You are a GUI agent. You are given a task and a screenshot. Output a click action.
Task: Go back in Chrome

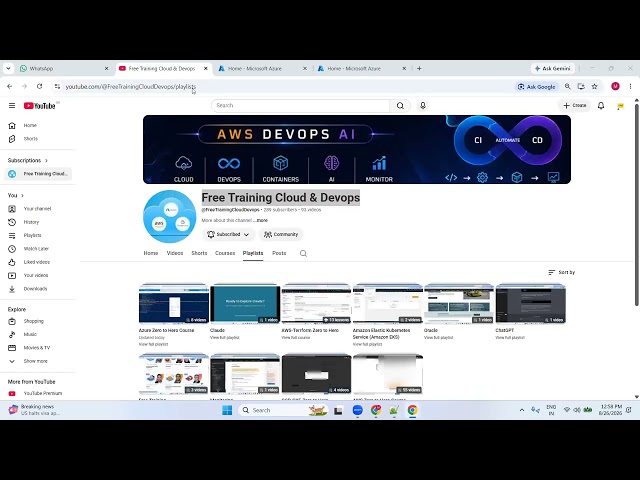click(10, 87)
